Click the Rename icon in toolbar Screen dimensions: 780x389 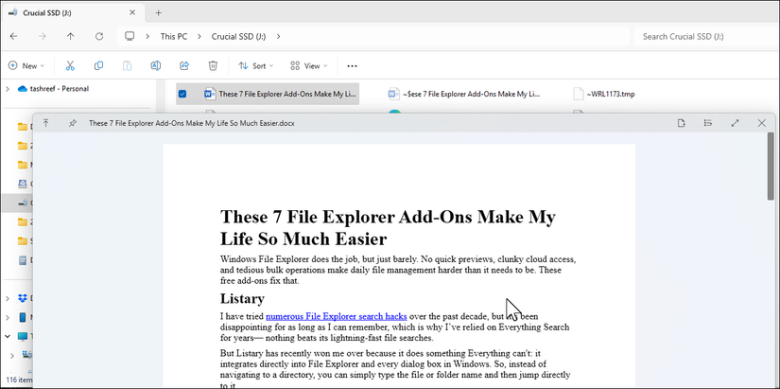pyautogui.click(x=156, y=66)
